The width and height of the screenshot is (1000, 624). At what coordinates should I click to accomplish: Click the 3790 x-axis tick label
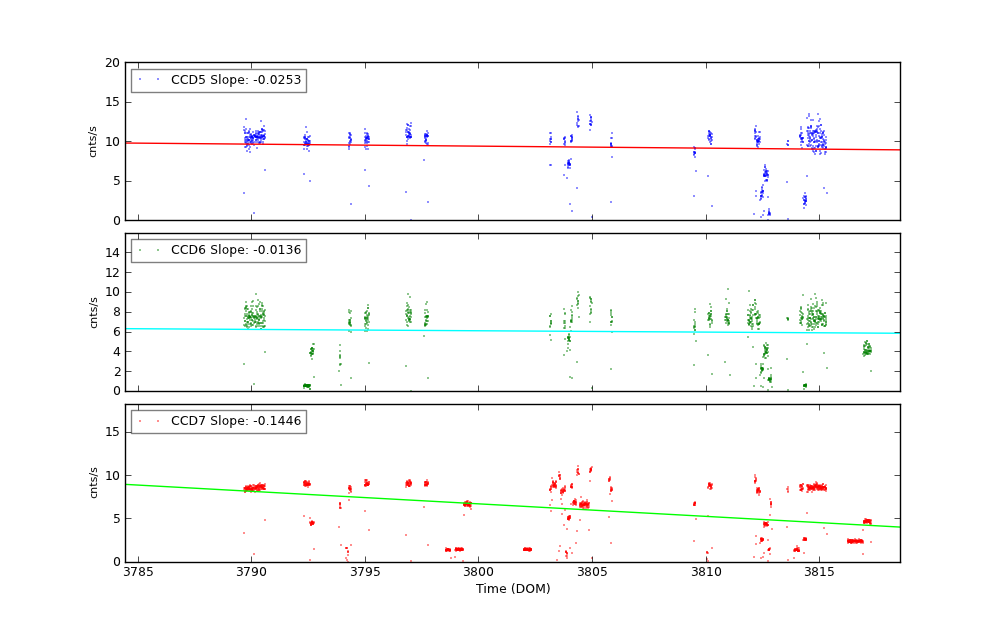pos(251,573)
